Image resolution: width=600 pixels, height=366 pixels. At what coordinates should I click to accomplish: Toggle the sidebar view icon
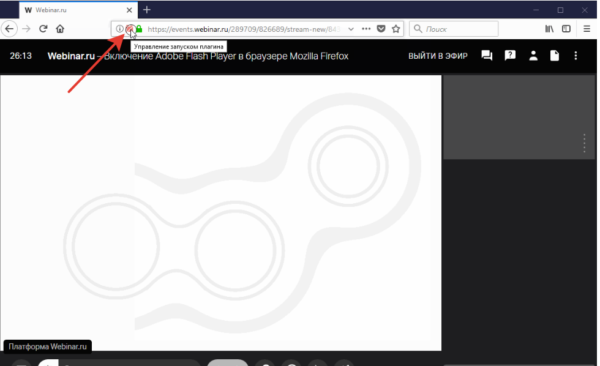tap(566, 29)
